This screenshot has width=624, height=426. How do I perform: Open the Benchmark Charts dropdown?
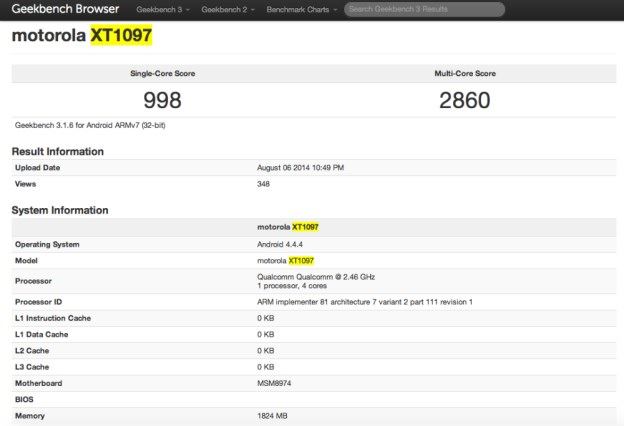point(302,10)
